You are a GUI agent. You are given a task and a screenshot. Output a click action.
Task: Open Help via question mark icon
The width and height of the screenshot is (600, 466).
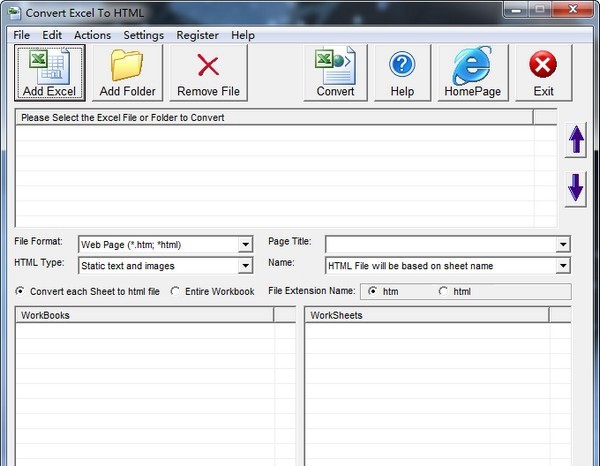coord(402,64)
